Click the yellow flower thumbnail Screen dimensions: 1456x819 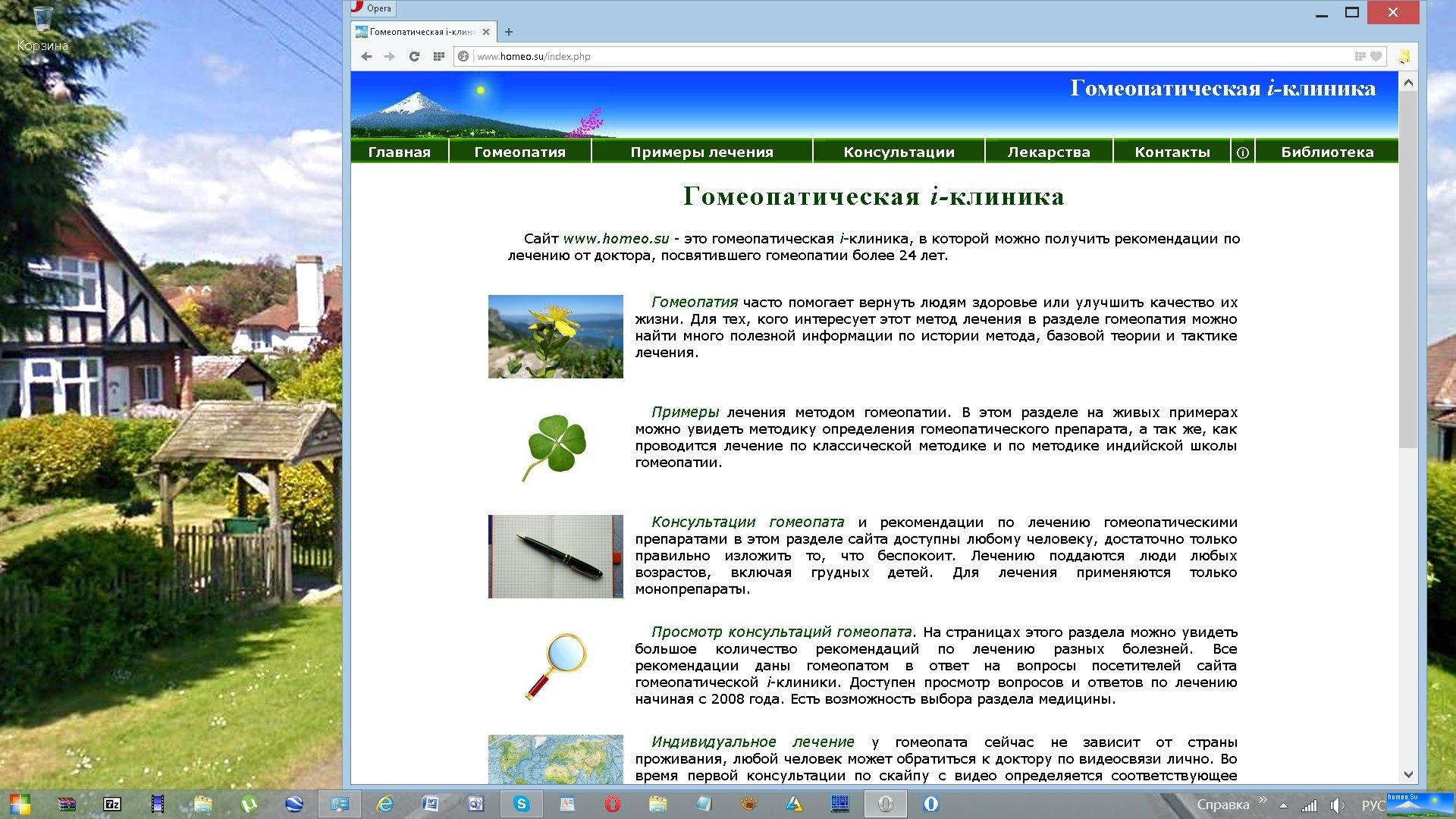[556, 337]
